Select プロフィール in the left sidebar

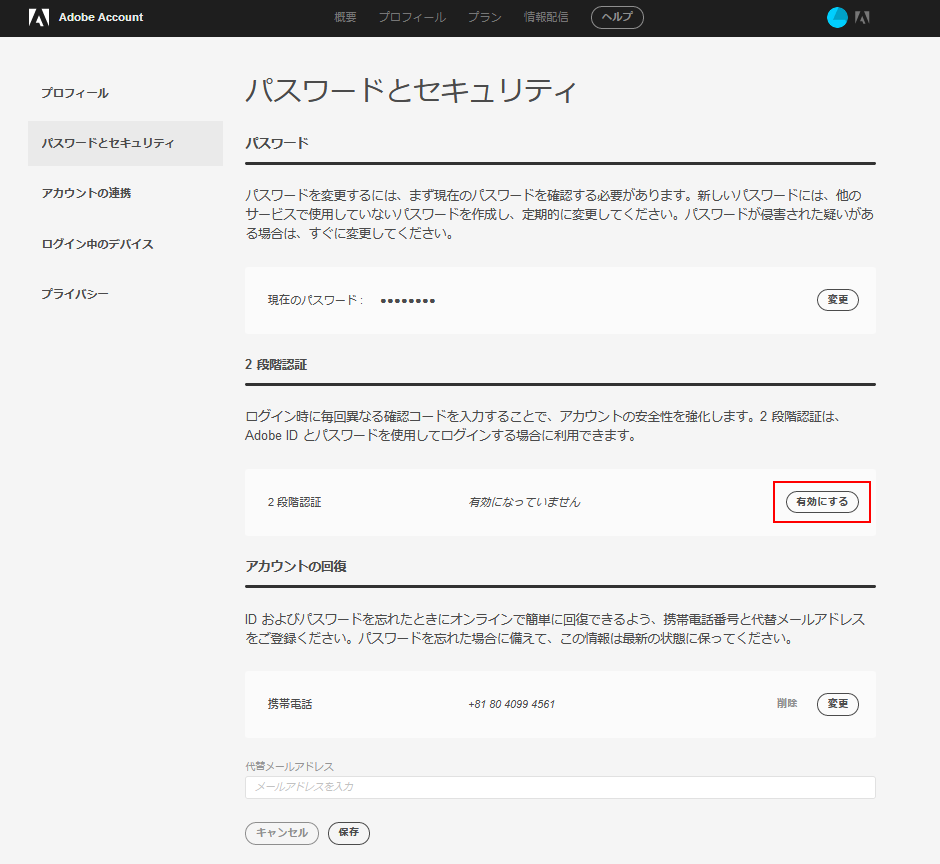pos(75,93)
